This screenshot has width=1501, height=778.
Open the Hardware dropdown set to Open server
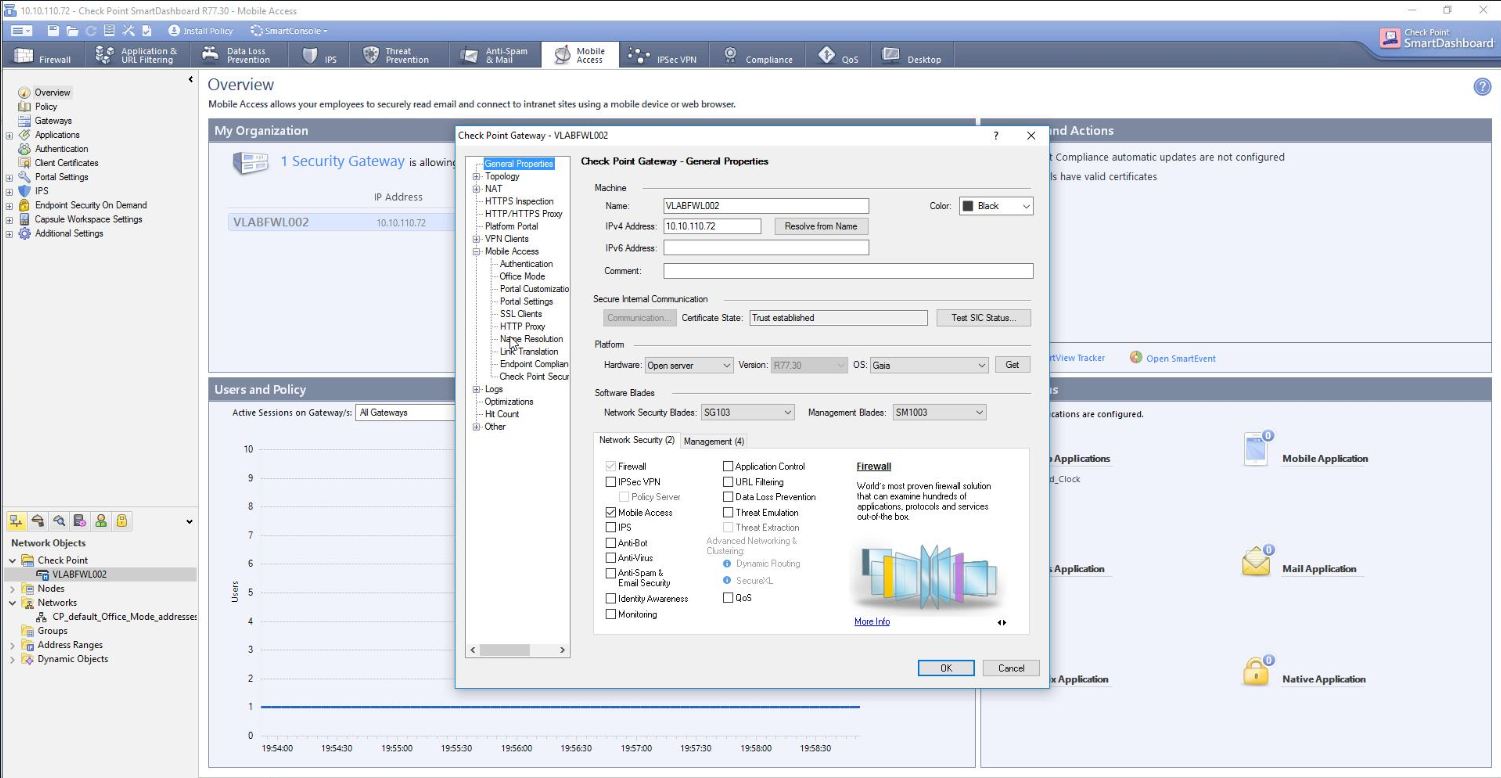click(x=689, y=365)
